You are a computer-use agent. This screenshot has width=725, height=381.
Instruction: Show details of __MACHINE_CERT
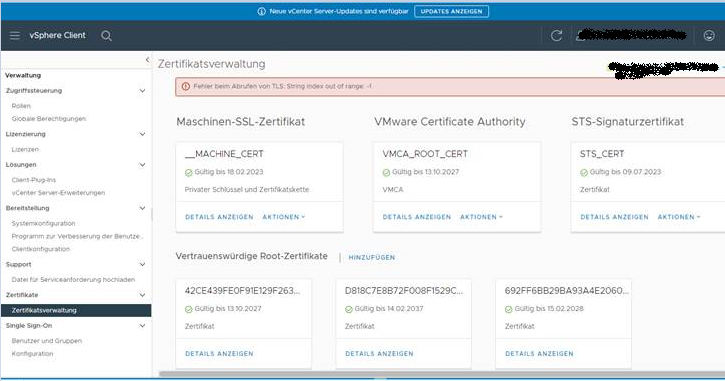tap(219, 217)
